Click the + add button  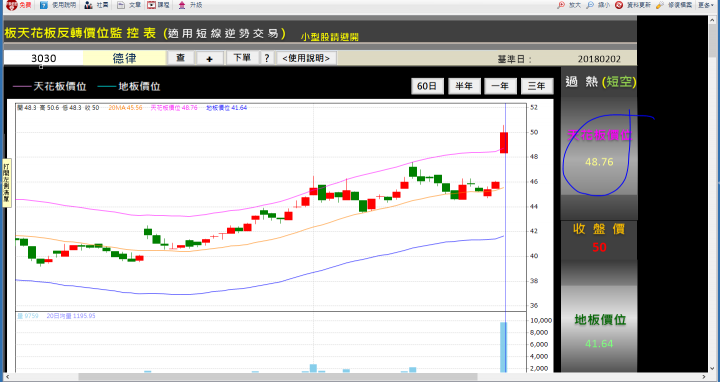tap(210, 58)
